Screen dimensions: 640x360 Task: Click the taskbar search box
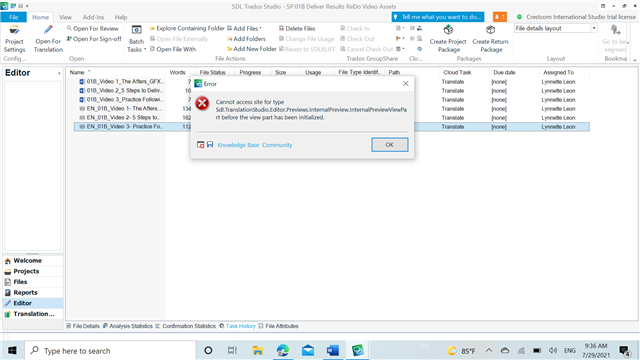110,350
